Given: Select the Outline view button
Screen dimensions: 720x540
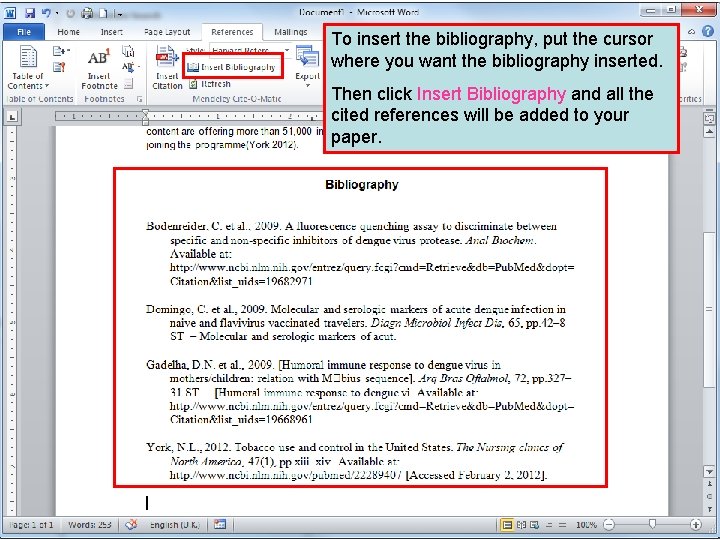Looking at the screenshot, I should tap(549, 524).
